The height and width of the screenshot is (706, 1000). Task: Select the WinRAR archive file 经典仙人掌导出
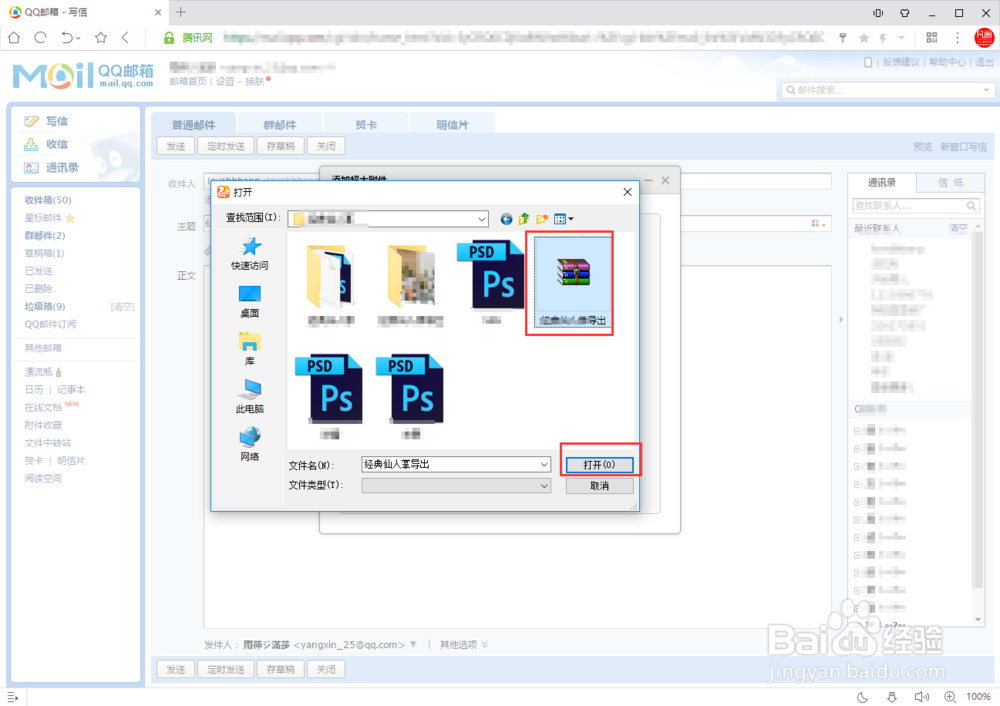[x=572, y=281]
